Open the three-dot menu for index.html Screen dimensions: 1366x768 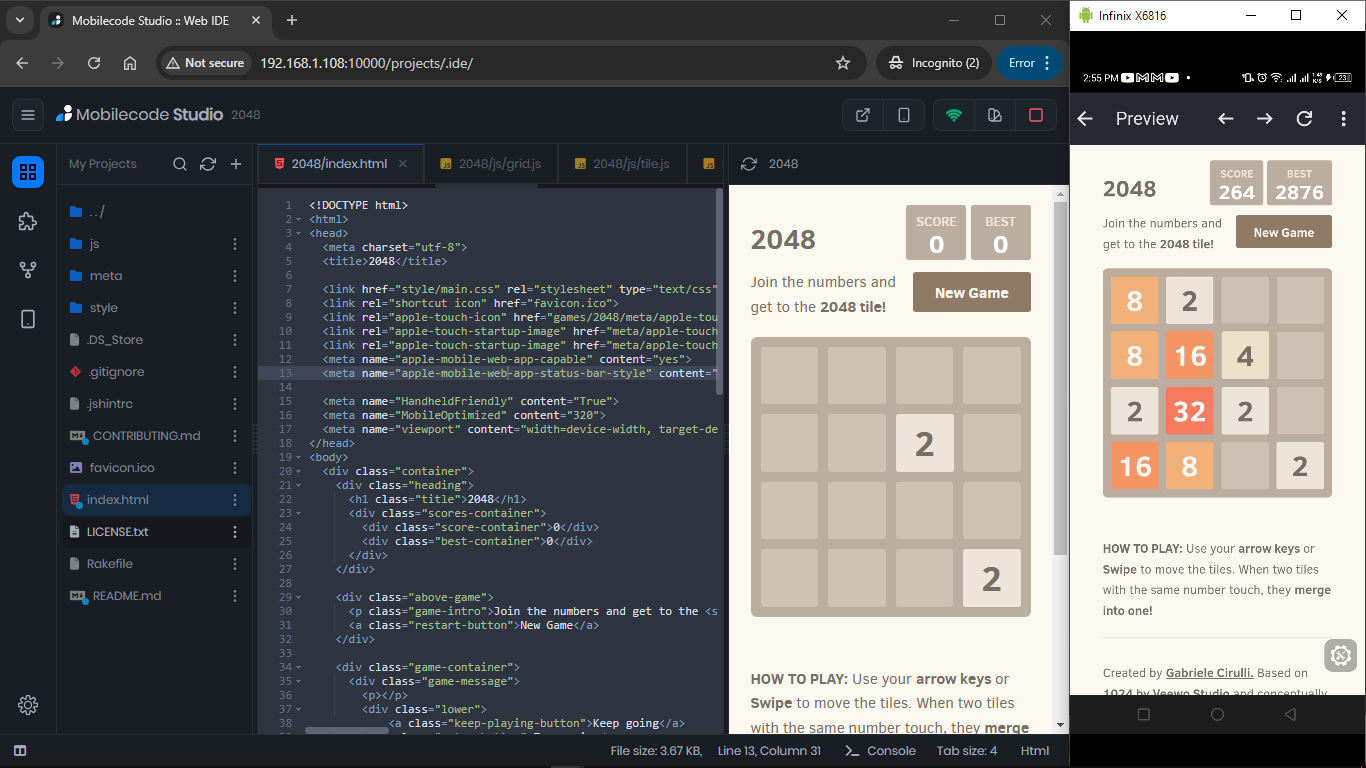[235, 500]
